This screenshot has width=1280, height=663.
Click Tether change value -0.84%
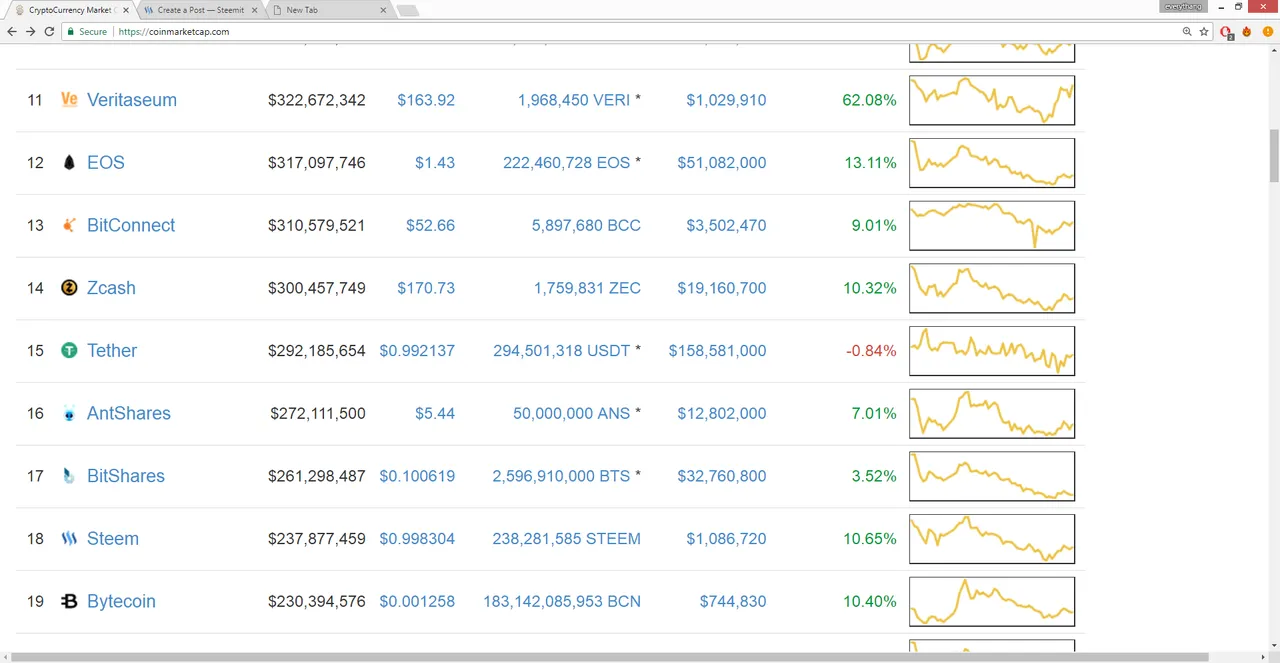[871, 351]
